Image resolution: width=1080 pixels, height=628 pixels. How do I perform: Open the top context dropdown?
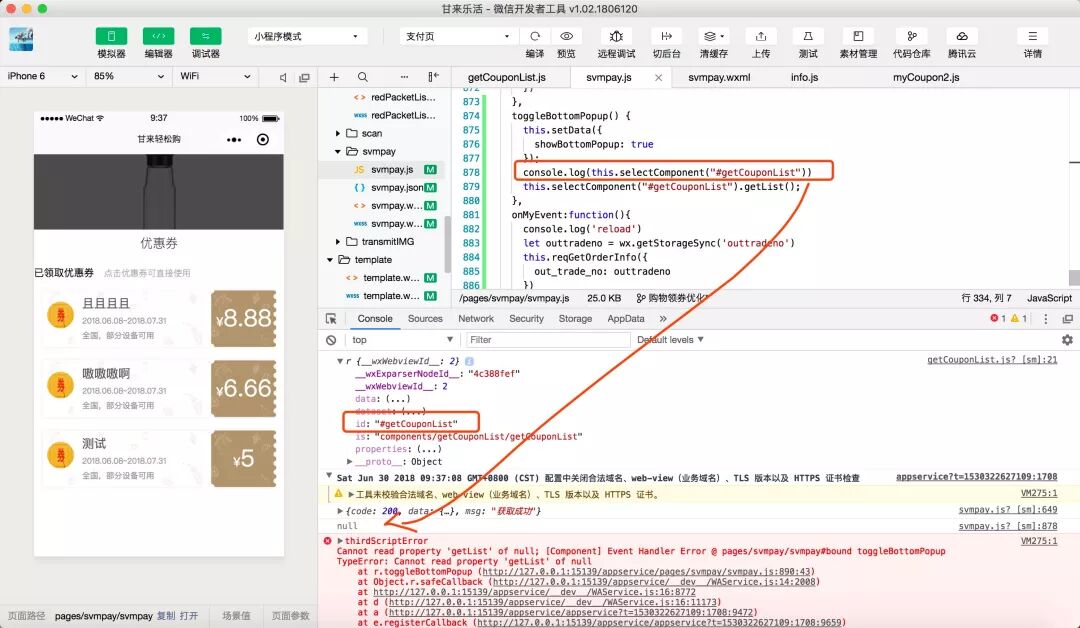point(402,340)
